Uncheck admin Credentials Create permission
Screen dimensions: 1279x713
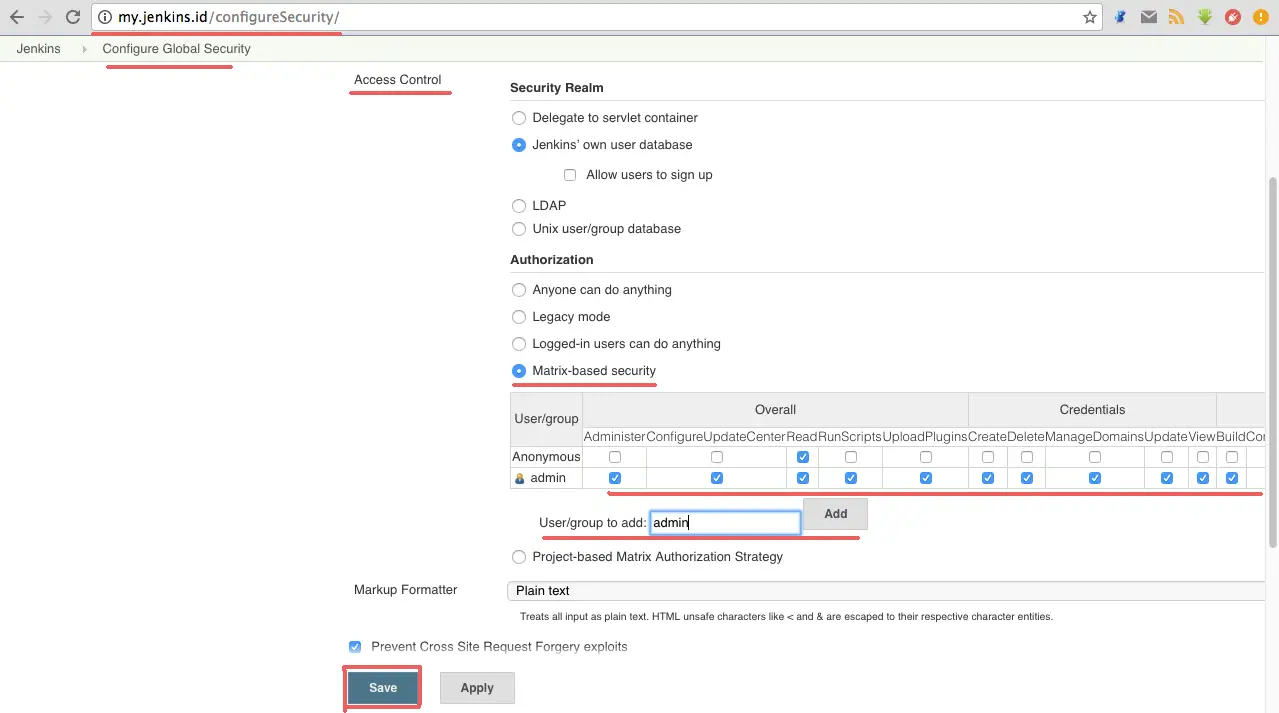[988, 478]
